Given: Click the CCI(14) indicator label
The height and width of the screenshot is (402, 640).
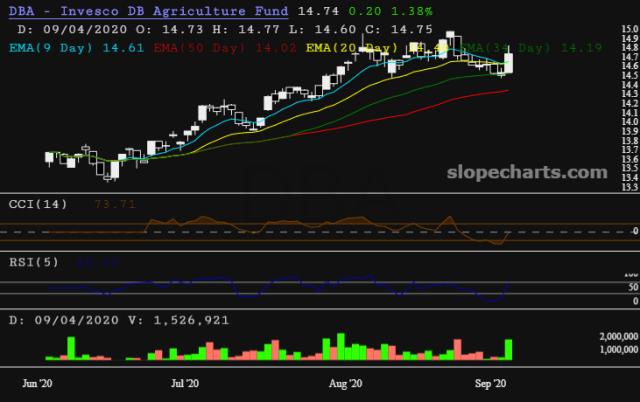Looking at the screenshot, I should click(36, 203).
